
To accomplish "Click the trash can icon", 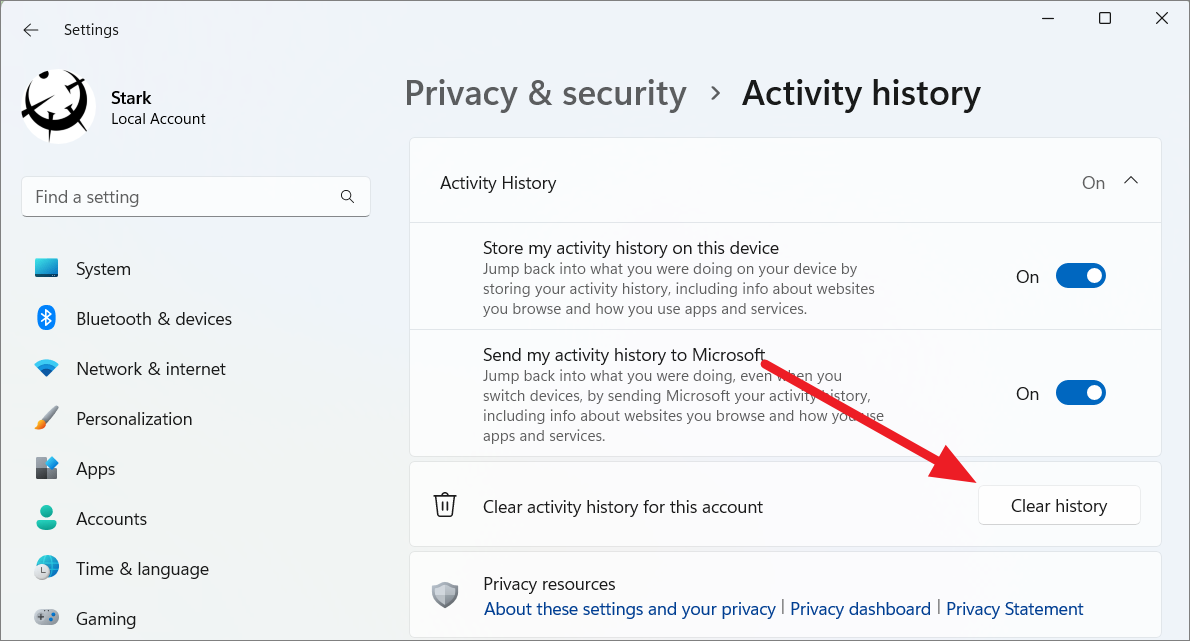I will tap(445, 504).
